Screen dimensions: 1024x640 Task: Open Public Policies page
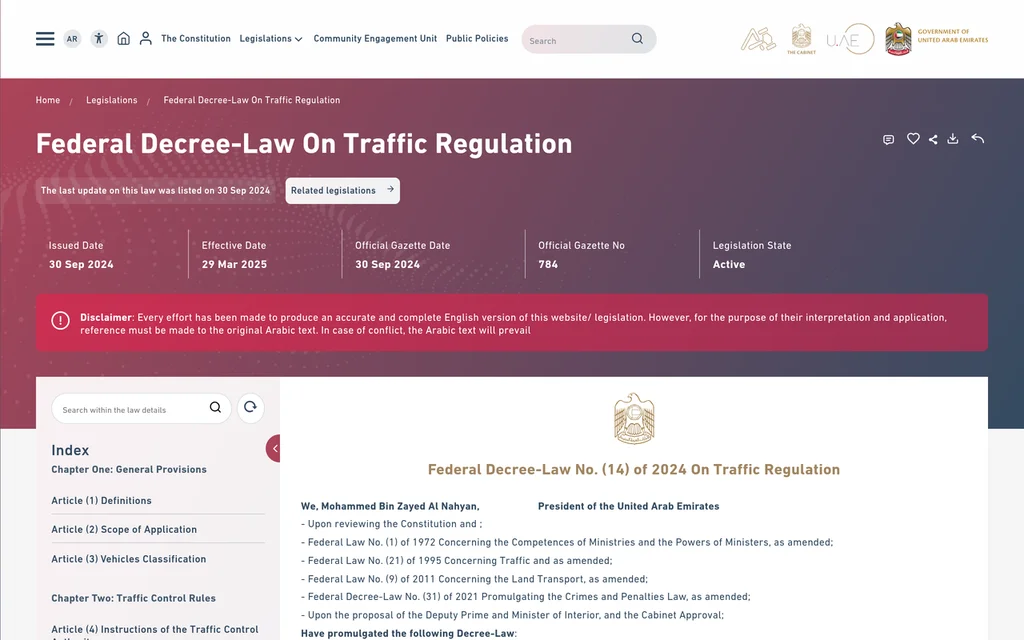[x=477, y=39]
